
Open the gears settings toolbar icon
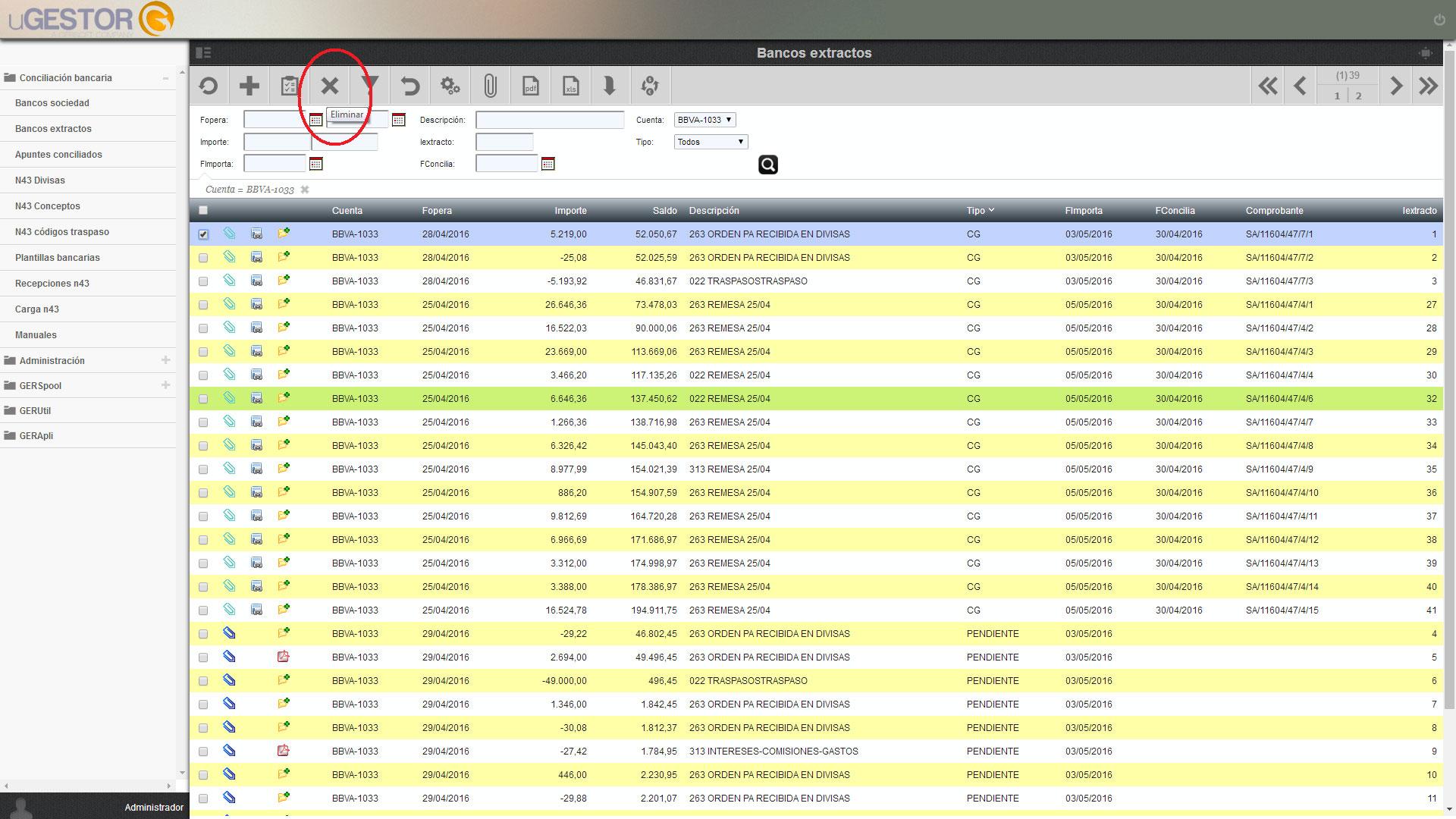[x=450, y=86]
